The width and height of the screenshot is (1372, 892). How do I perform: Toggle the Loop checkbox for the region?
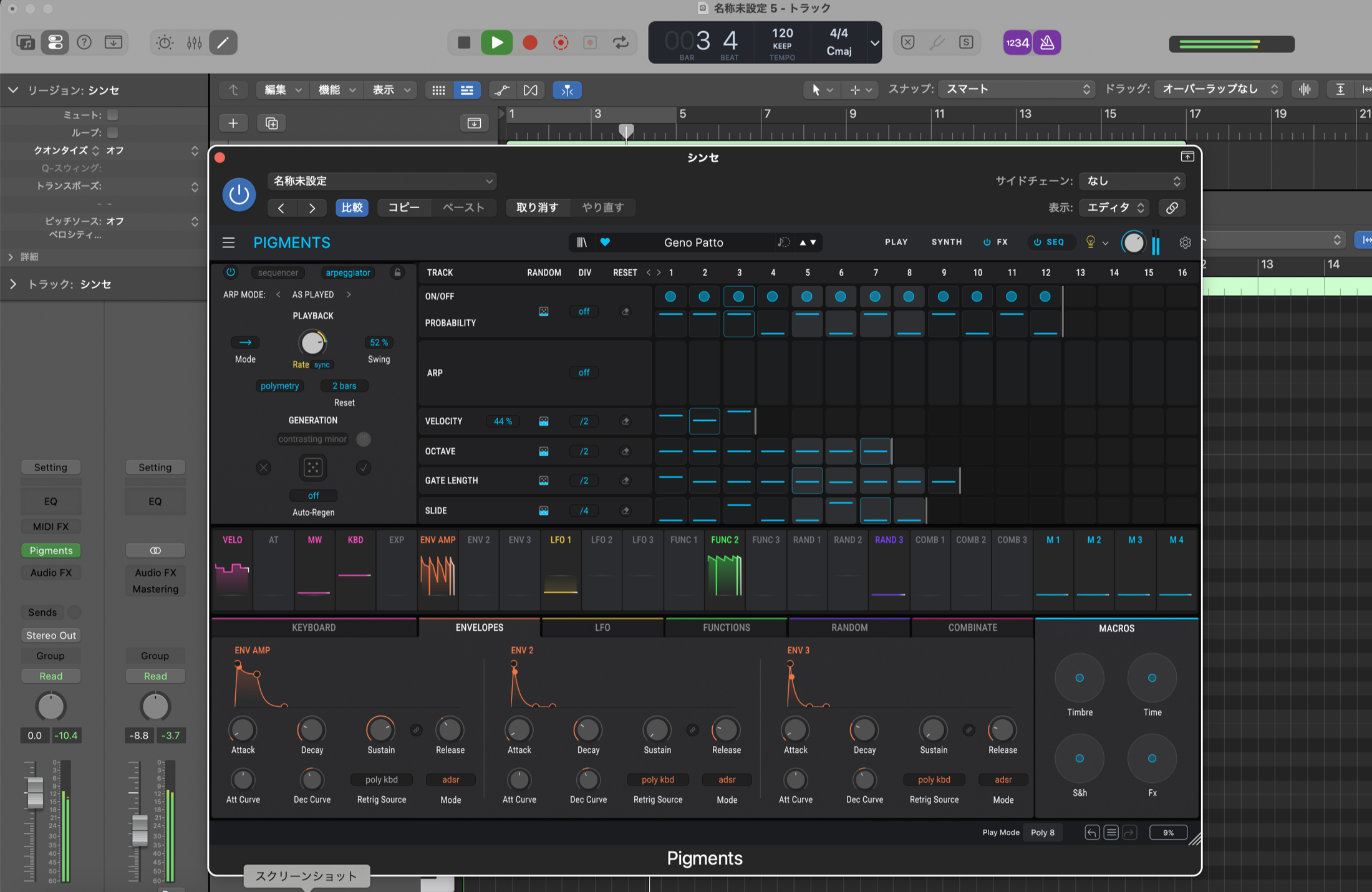click(113, 132)
